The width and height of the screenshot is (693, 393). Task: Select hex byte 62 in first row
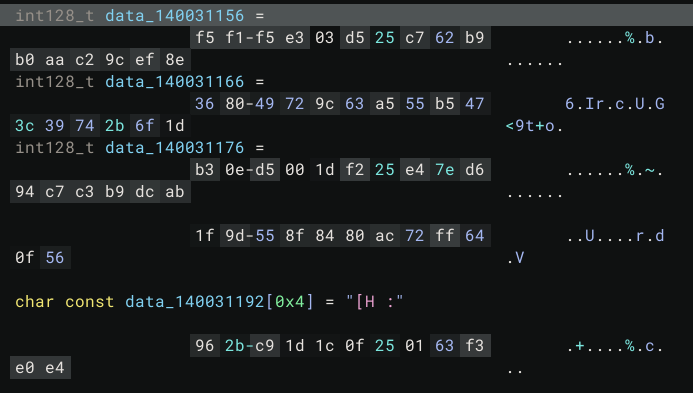coord(444,38)
